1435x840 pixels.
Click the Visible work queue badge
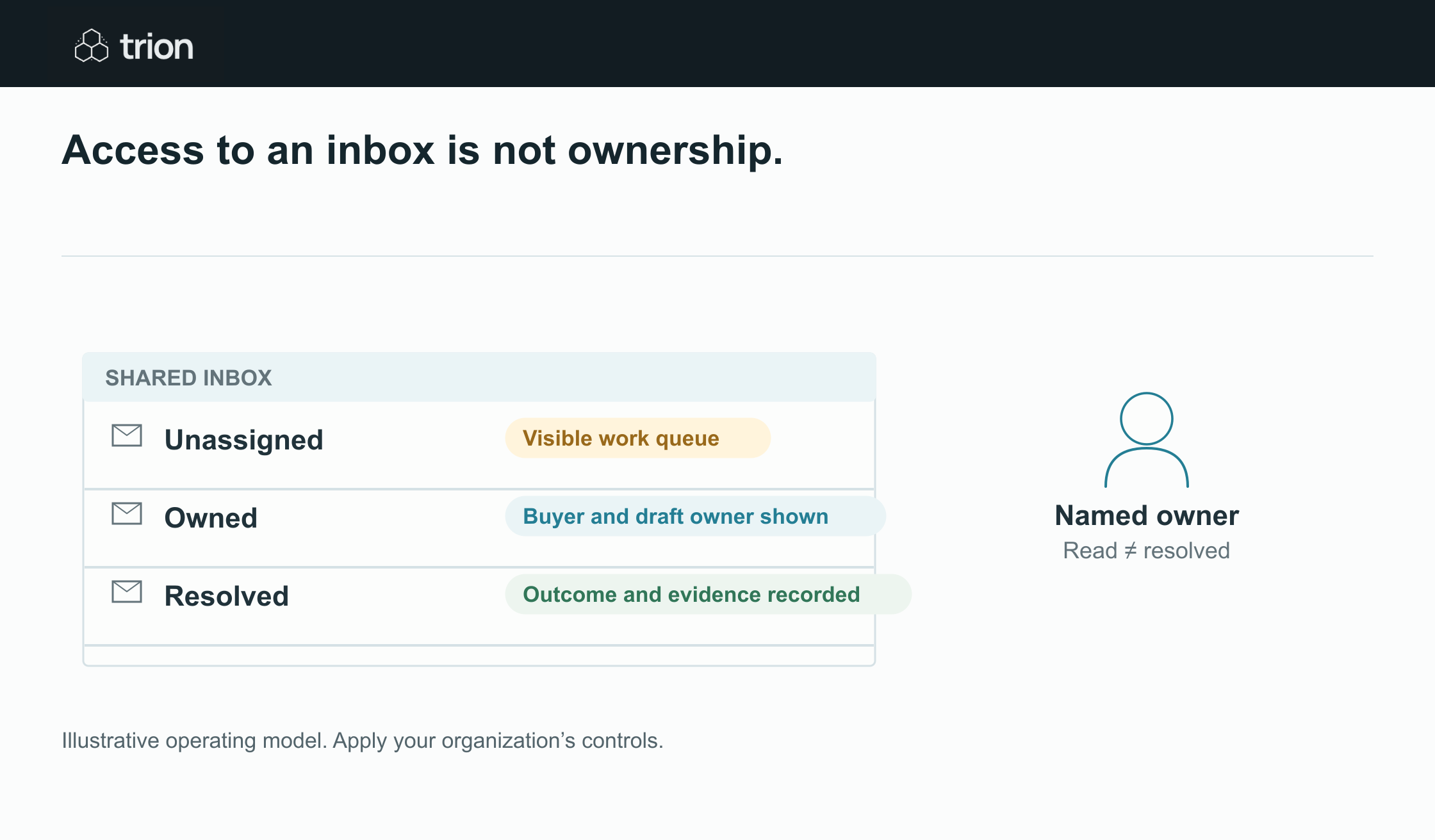coord(638,438)
